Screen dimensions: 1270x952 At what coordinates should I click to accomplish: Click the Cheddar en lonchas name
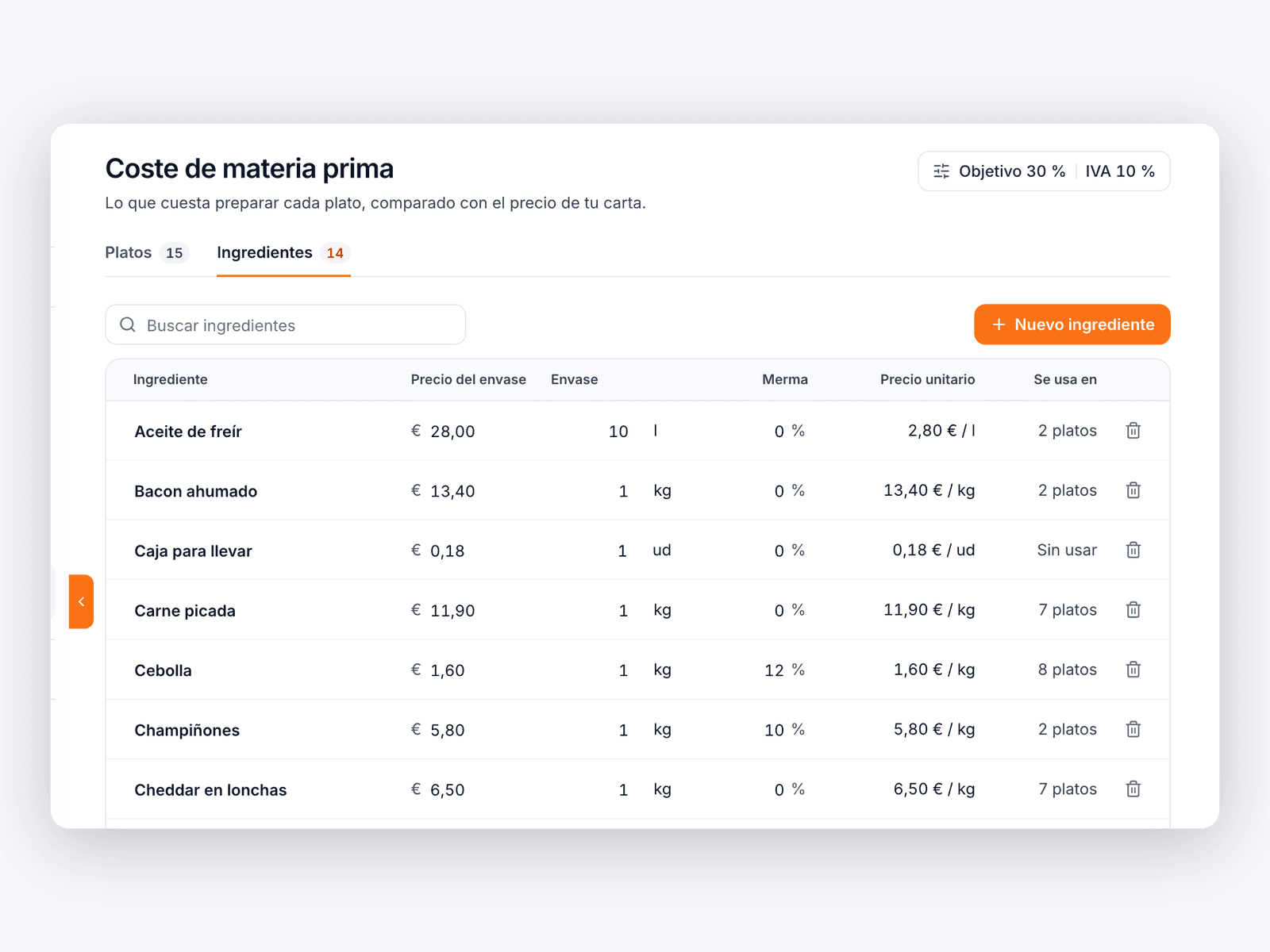coord(210,790)
